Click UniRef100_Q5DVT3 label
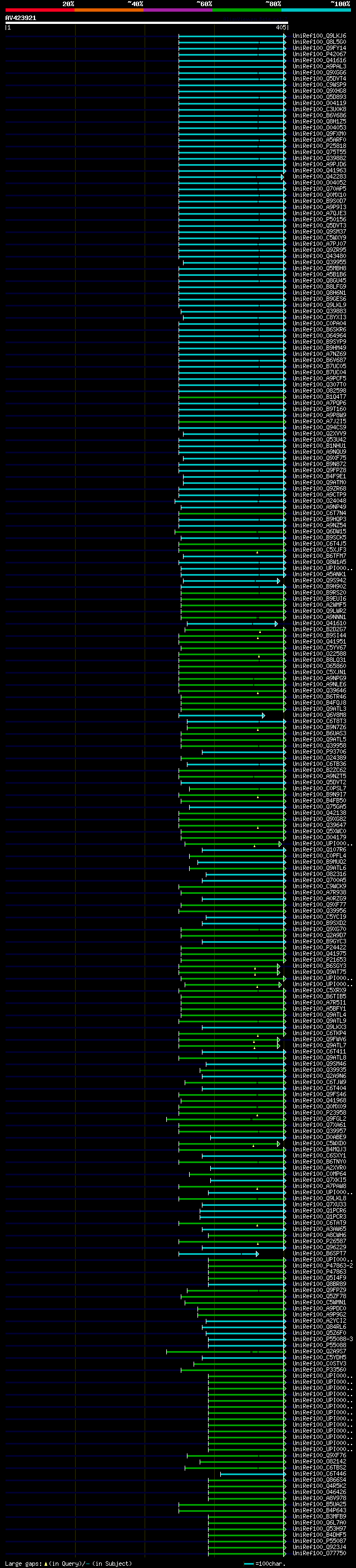 click(x=319, y=226)
